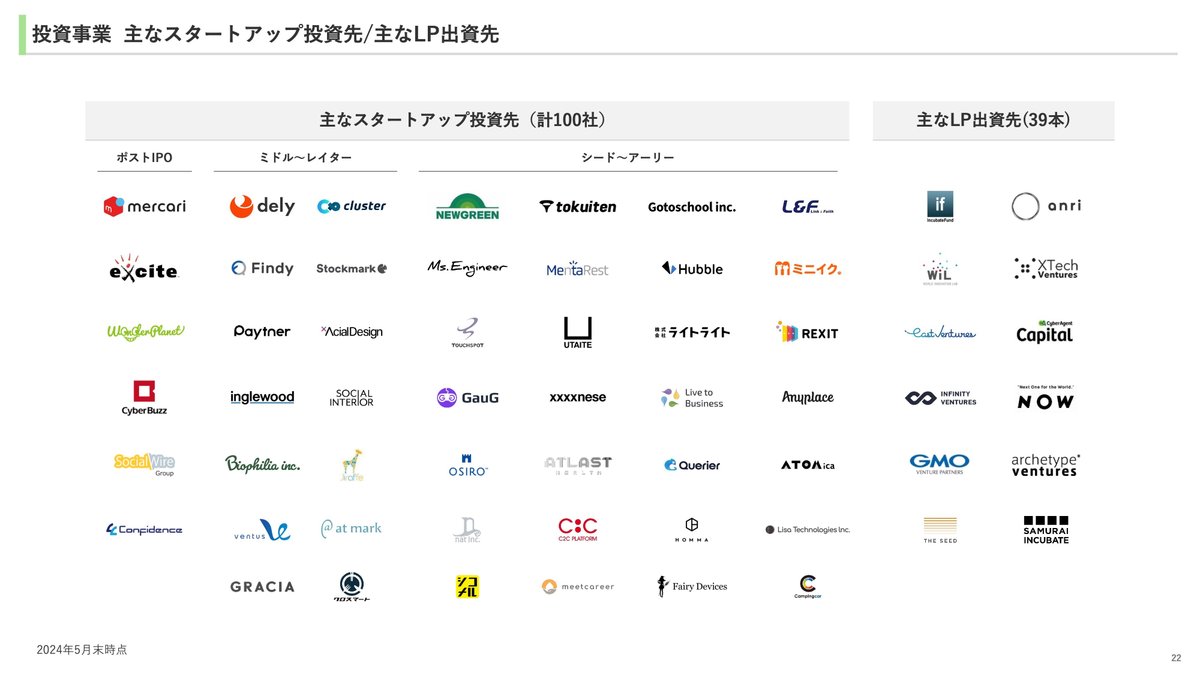
Task: Click the ATLAST logo
Action: point(578,465)
